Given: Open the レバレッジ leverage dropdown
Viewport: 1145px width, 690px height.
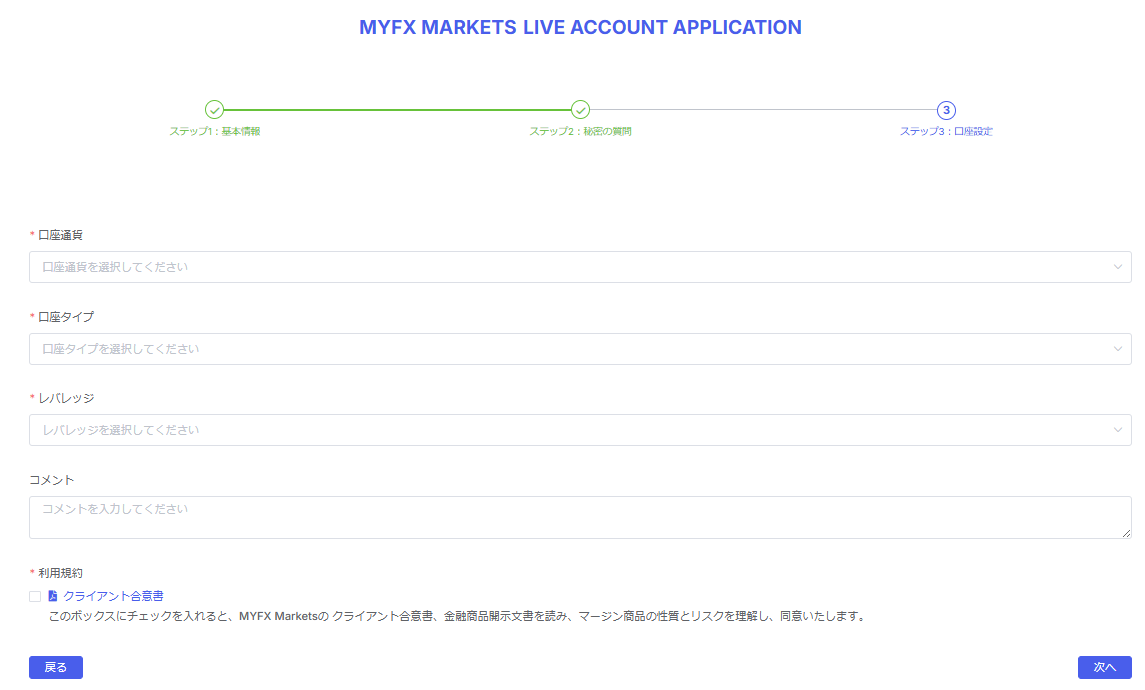Looking at the screenshot, I should click(580, 430).
